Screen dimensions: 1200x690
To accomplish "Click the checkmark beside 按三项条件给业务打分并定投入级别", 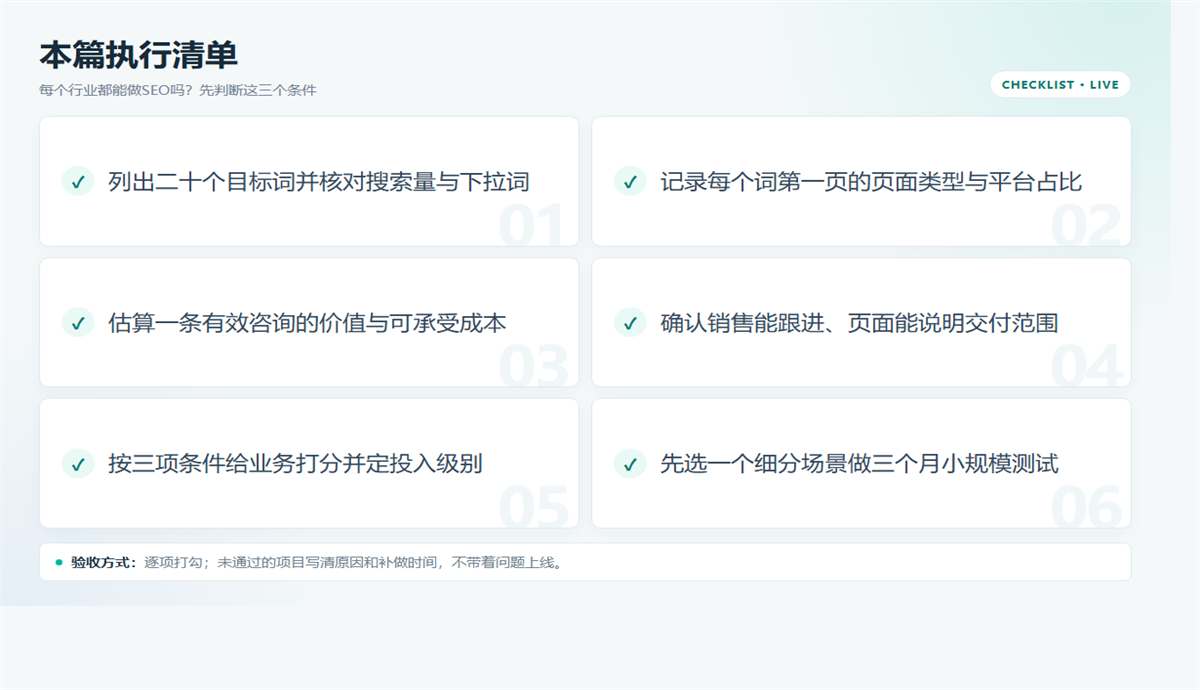I will pyautogui.click(x=78, y=463).
